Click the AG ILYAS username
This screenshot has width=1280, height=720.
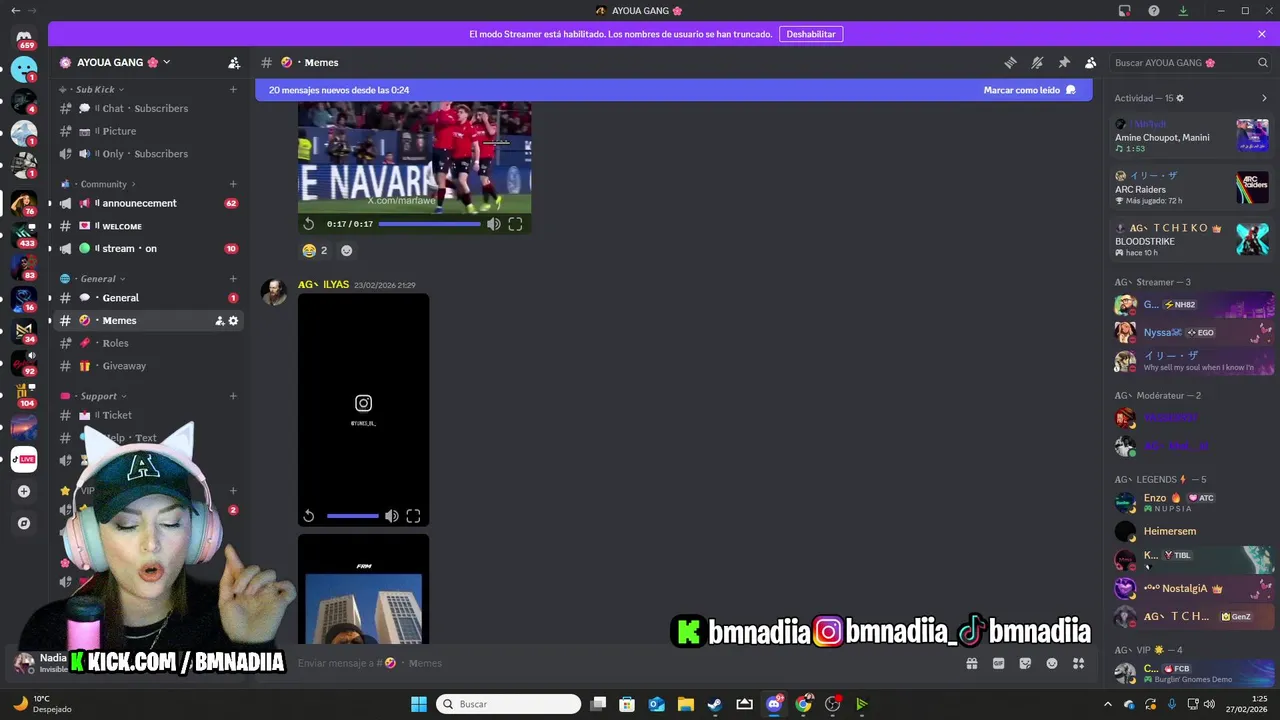coord(323,285)
